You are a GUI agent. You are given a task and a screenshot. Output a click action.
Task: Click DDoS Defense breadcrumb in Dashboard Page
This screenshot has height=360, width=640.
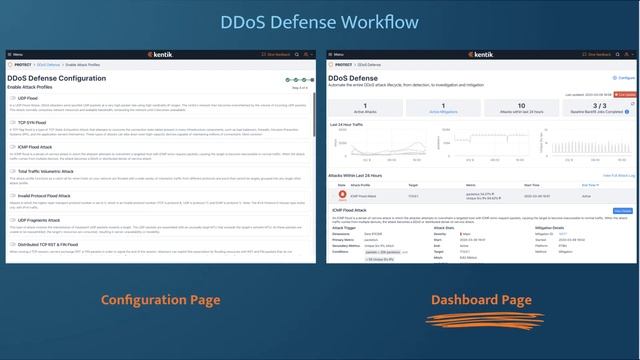pyautogui.click(x=369, y=65)
